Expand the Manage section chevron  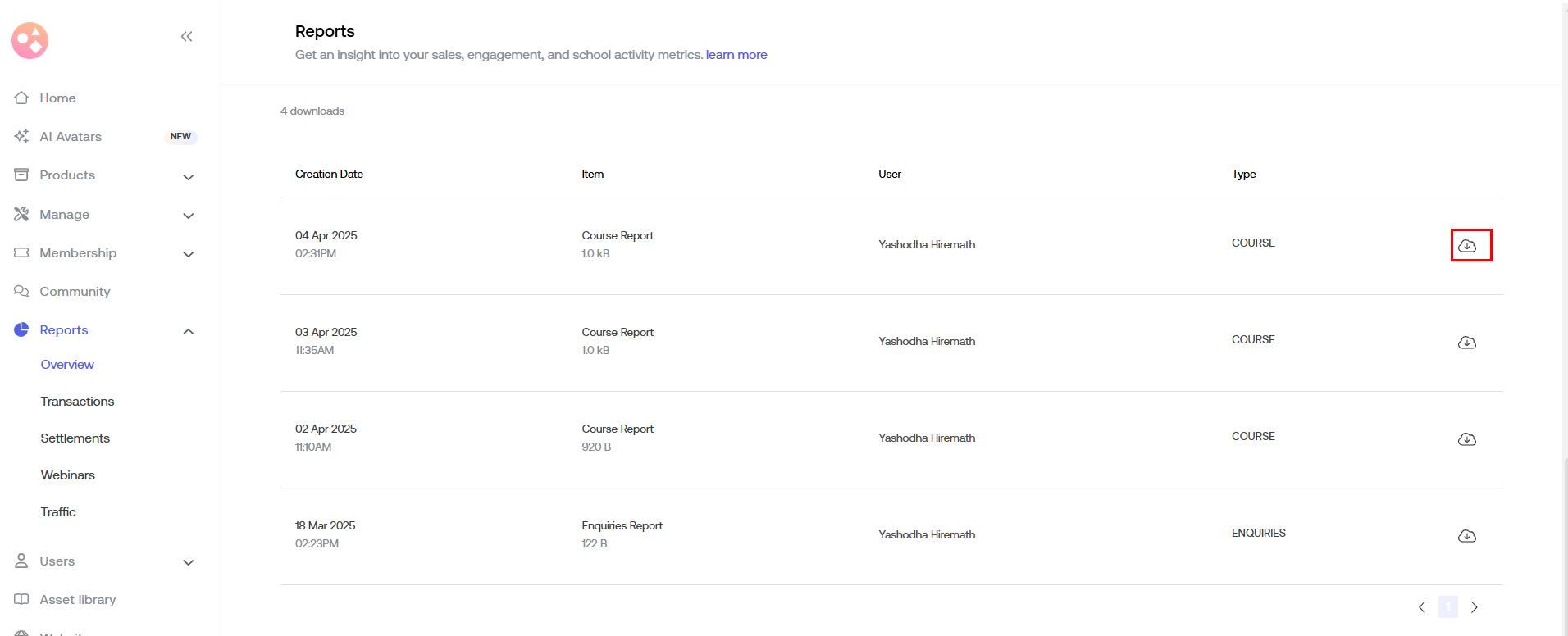(189, 216)
